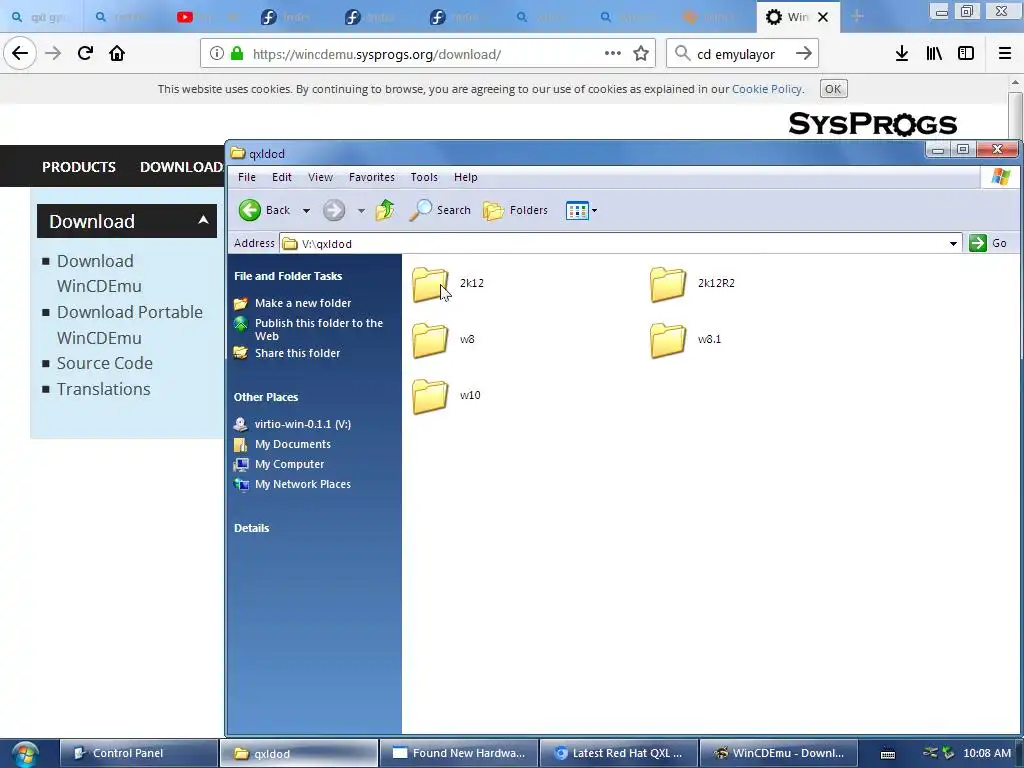This screenshot has width=1024, height=768.
Task: Click the Go button beside address bar
Action: point(989,243)
